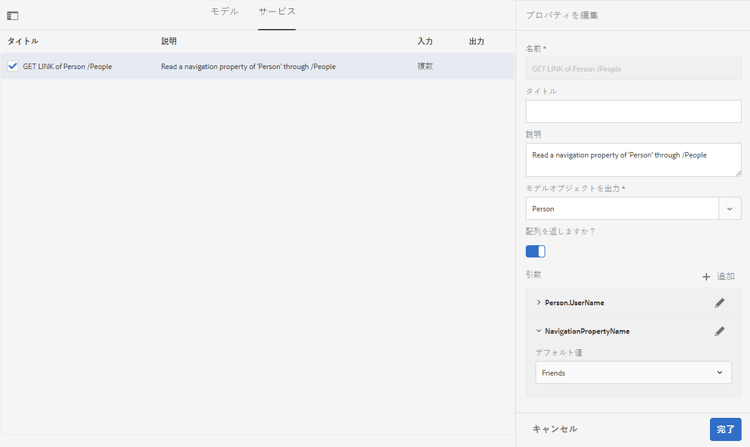Edit the NavigationPropertyName argument with the pencil
This screenshot has width=750, height=447.
point(719,331)
